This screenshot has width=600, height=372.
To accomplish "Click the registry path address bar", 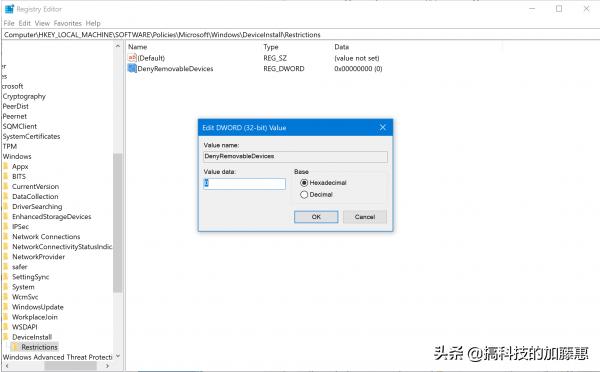I will pos(301,34).
